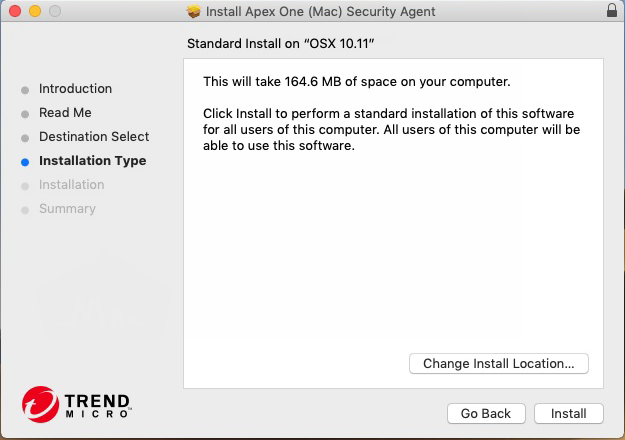
Task: Minimize the installer window
Action: (x=33, y=12)
